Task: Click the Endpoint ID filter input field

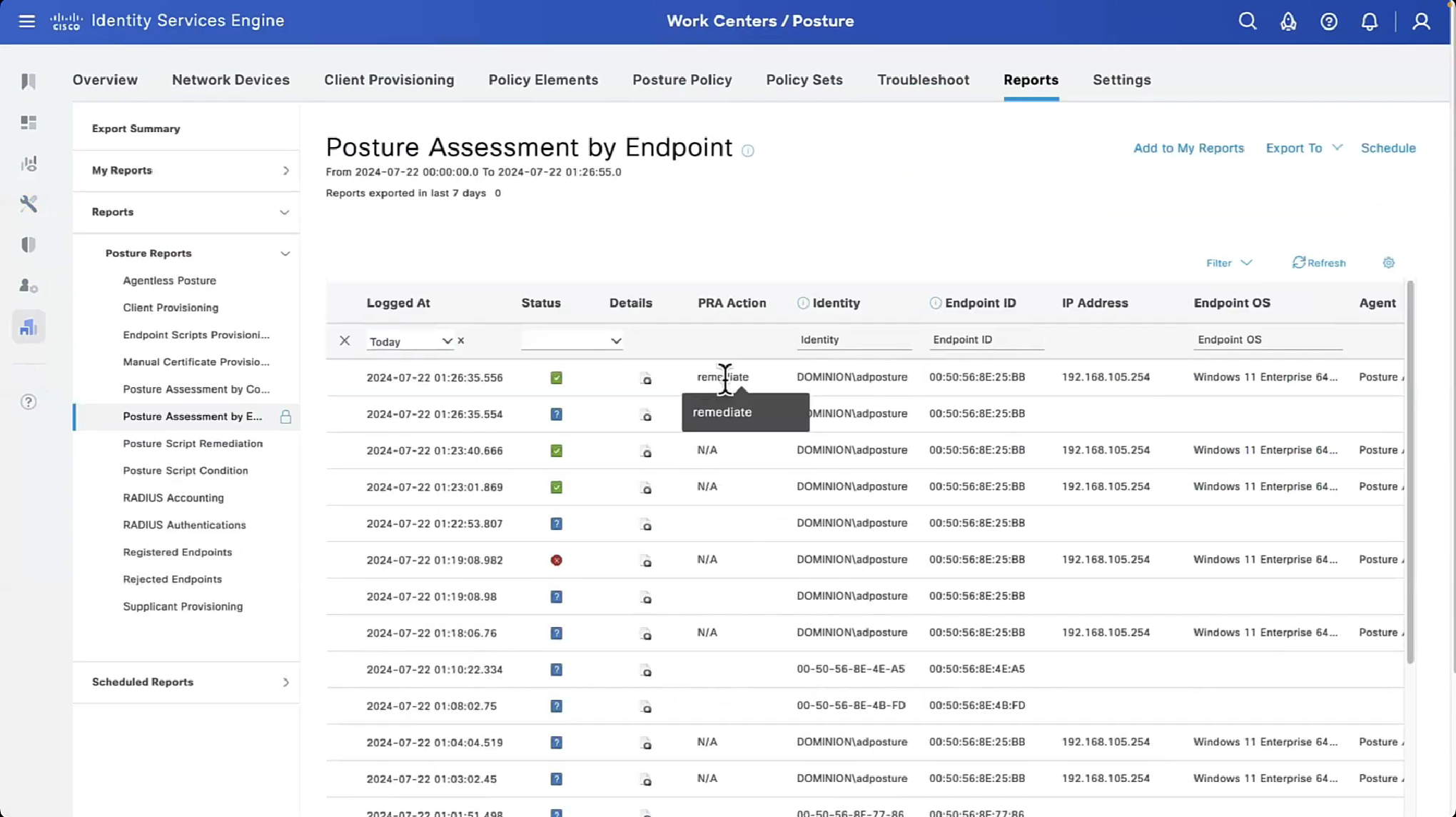Action: pos(986,340)
